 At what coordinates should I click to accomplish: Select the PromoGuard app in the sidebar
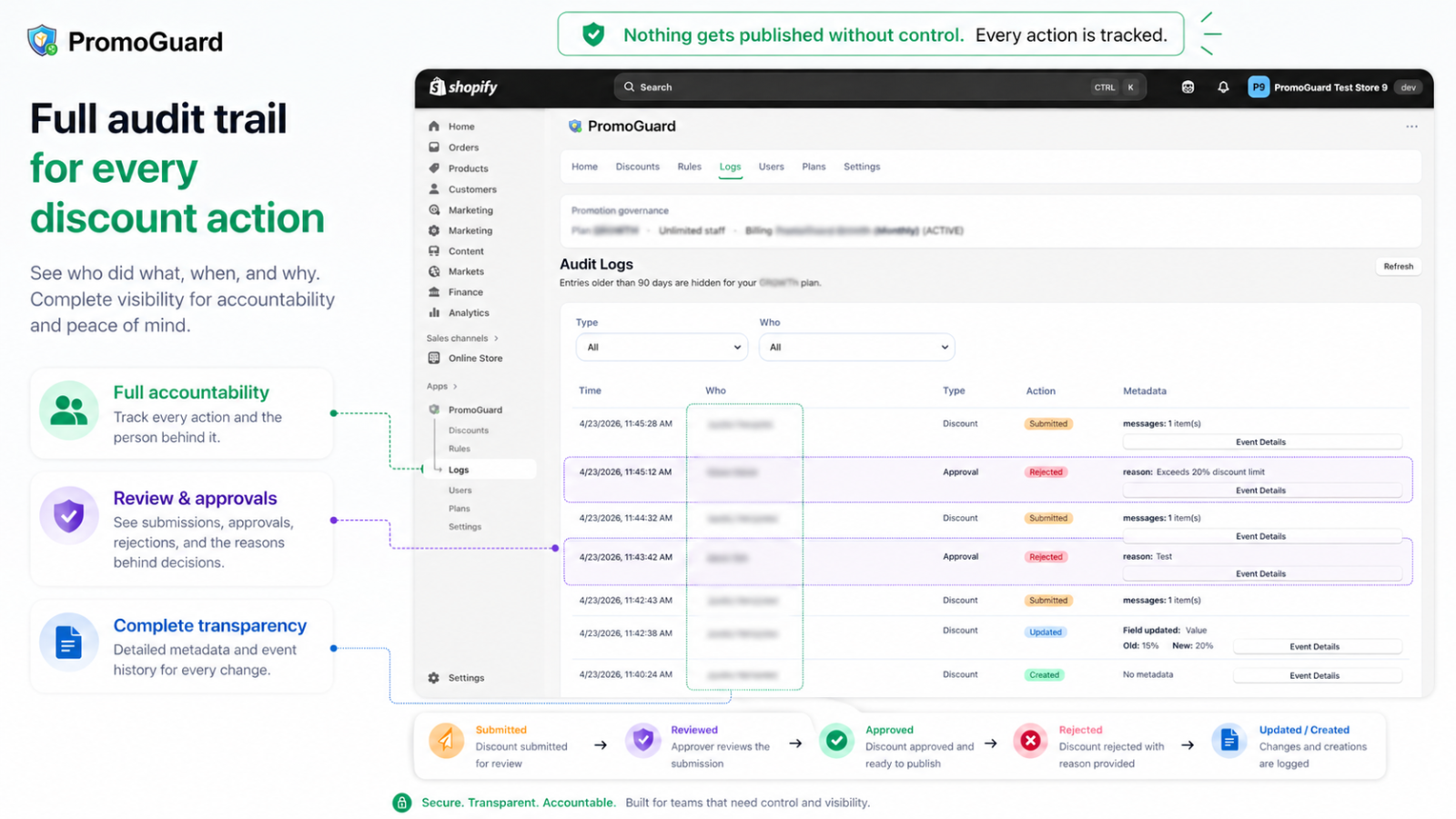(475, 410)
